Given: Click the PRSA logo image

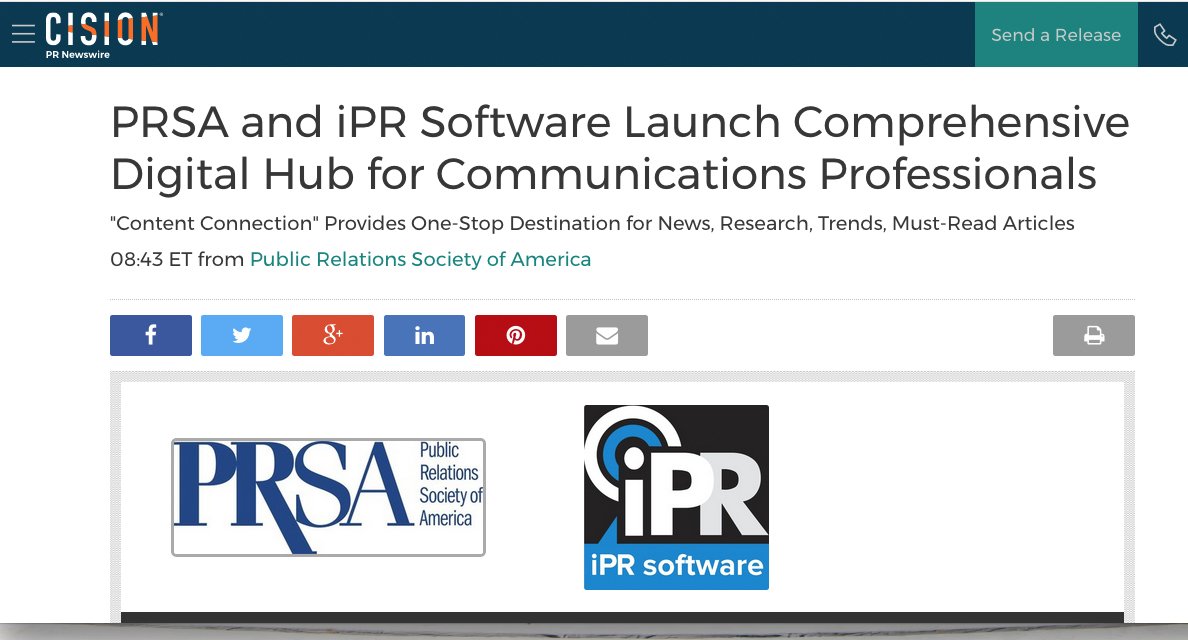Looking at the screenshot, I should click(328, 497).
